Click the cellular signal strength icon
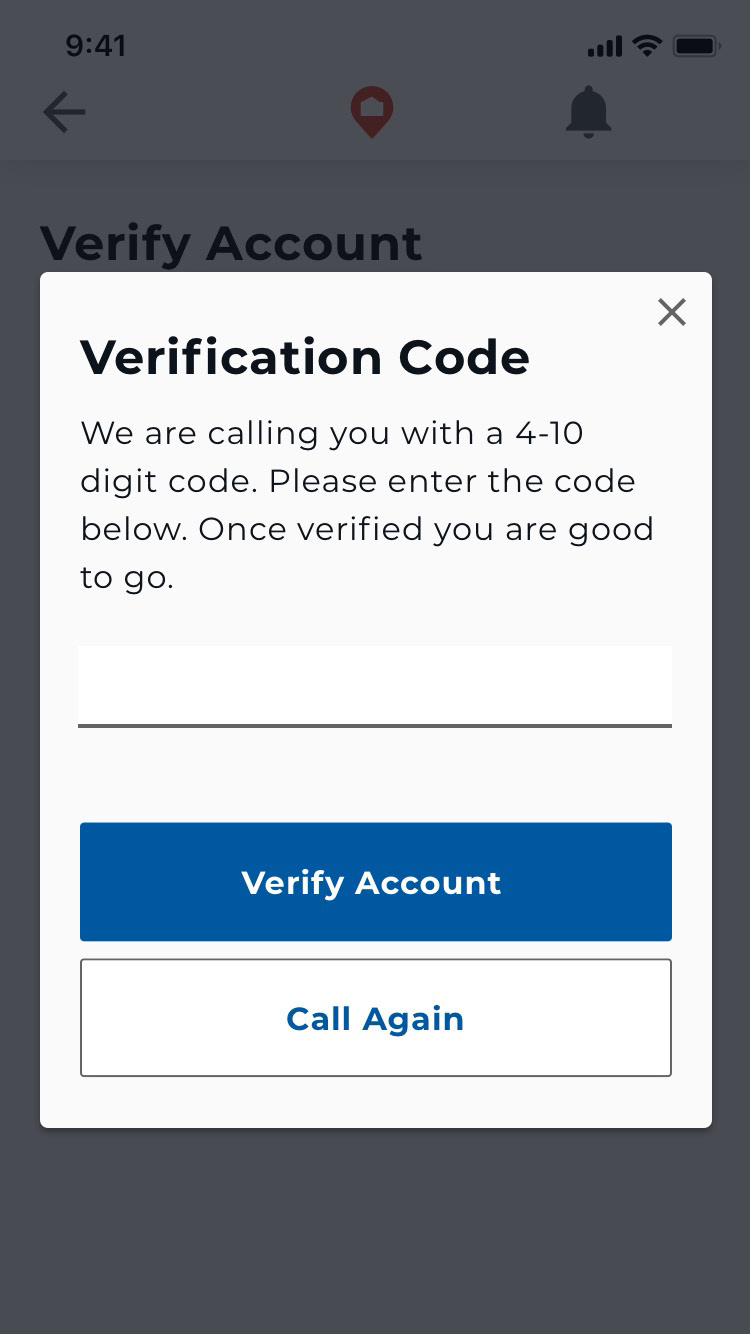750x1334 pixels. [605, 46]
